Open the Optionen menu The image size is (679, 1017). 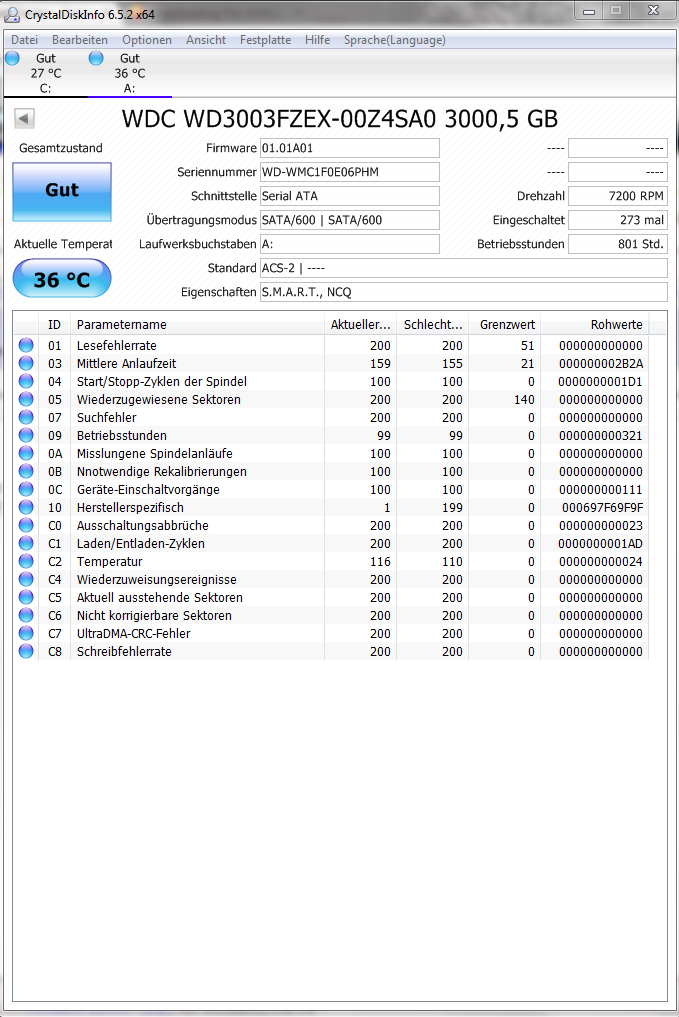tap(147, 40)
